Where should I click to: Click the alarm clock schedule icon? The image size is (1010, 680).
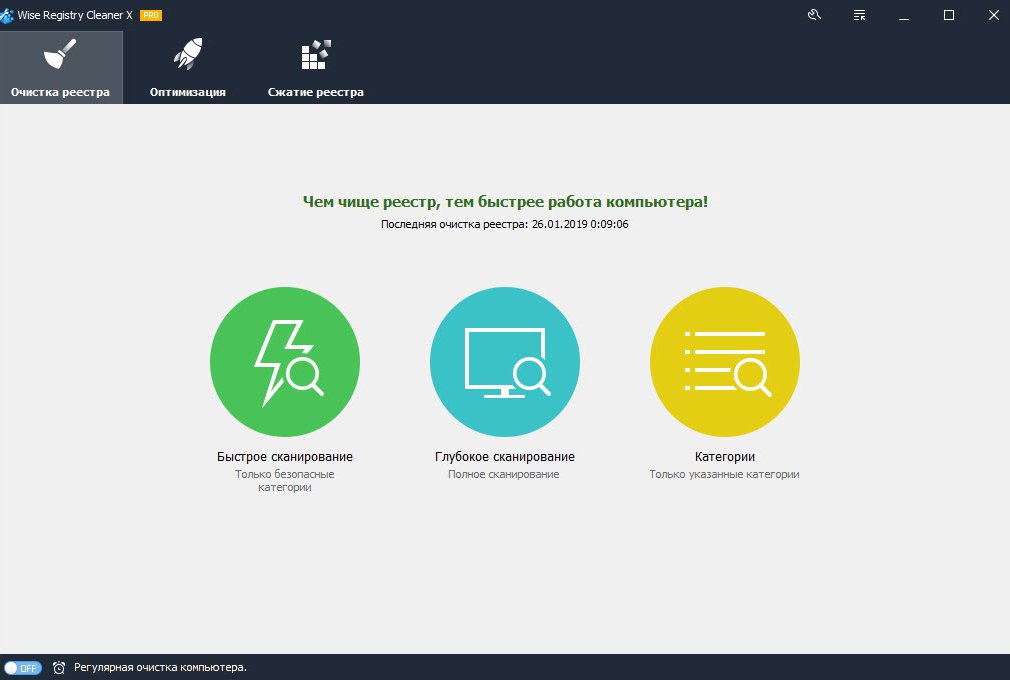[x=59, y=668]
